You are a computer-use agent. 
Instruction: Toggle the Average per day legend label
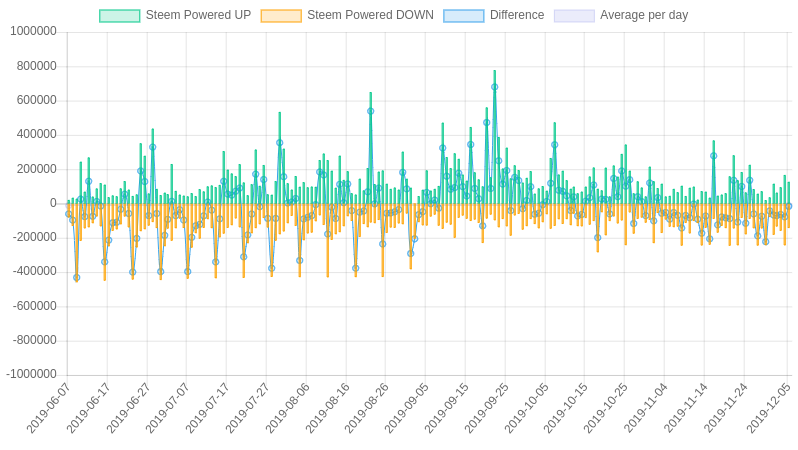coord(644,15)
